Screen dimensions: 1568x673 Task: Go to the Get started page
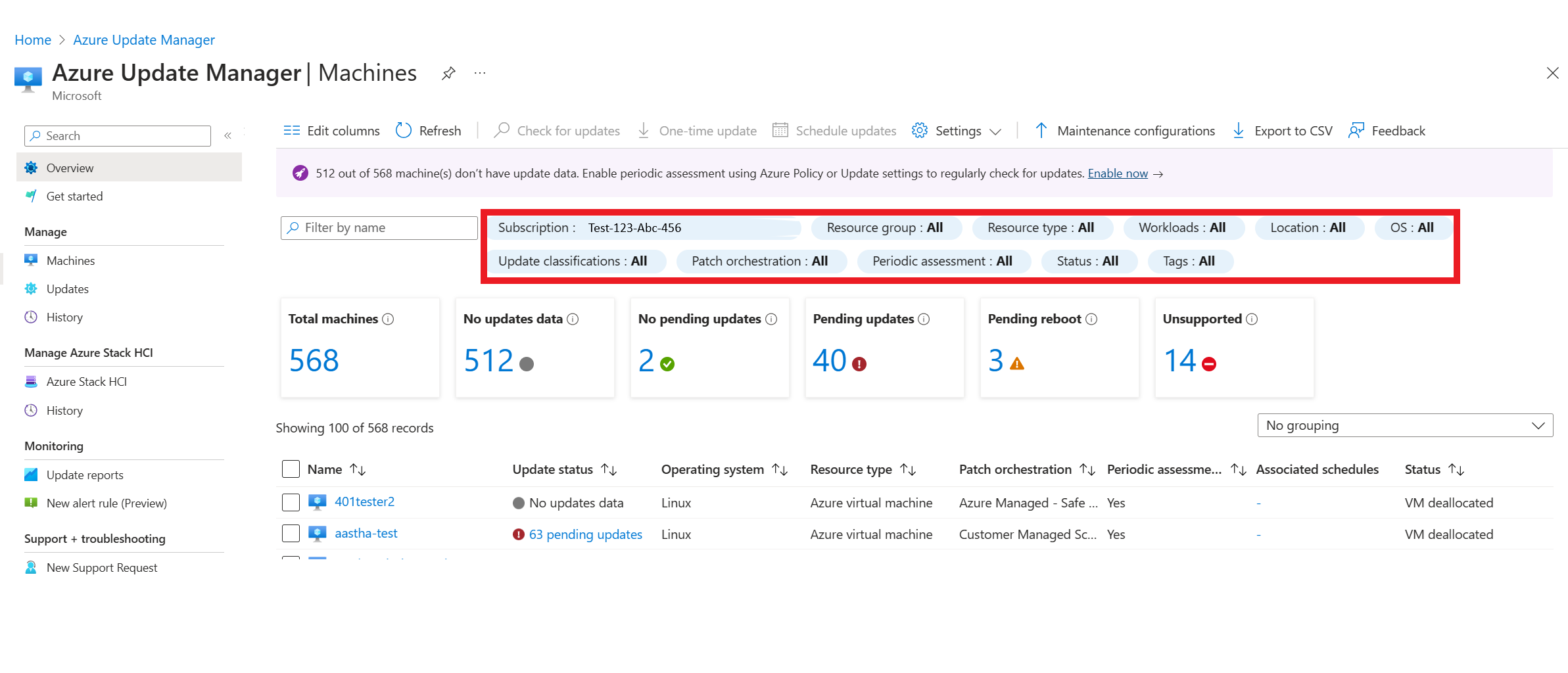point(74,196)
